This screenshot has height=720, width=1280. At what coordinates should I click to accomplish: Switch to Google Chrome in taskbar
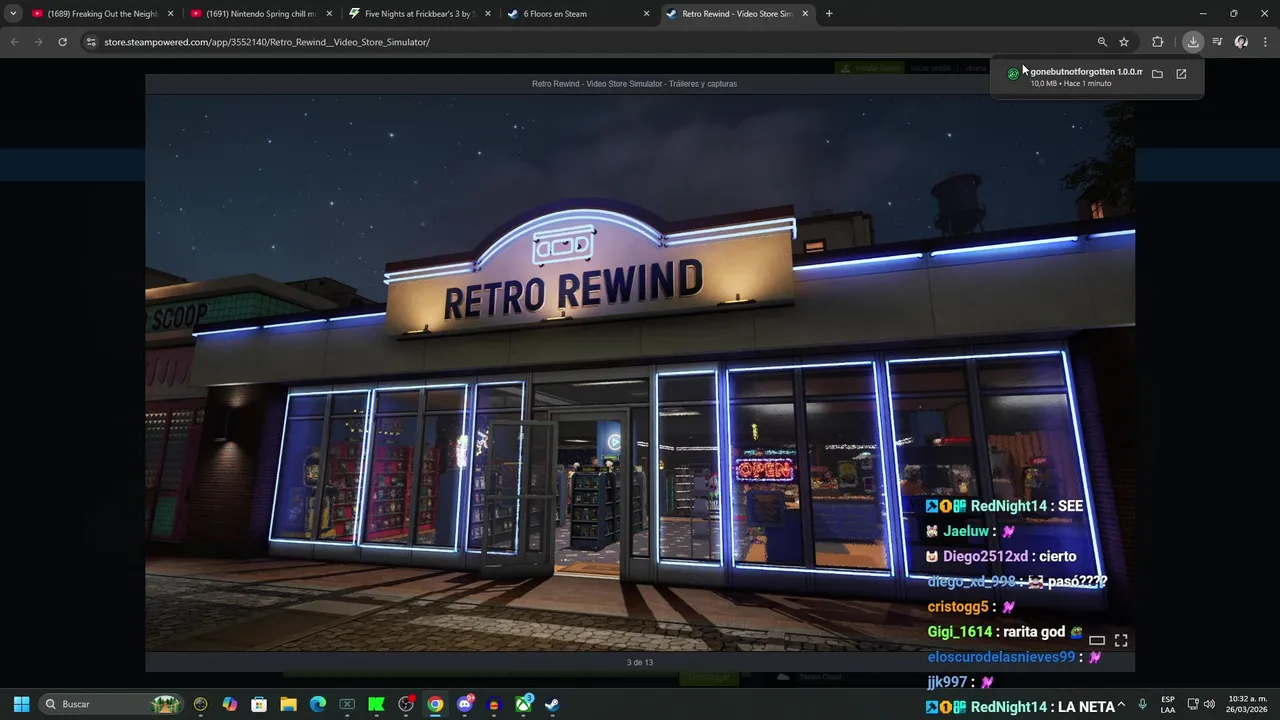pyautogui.click(x=435, y=704)
